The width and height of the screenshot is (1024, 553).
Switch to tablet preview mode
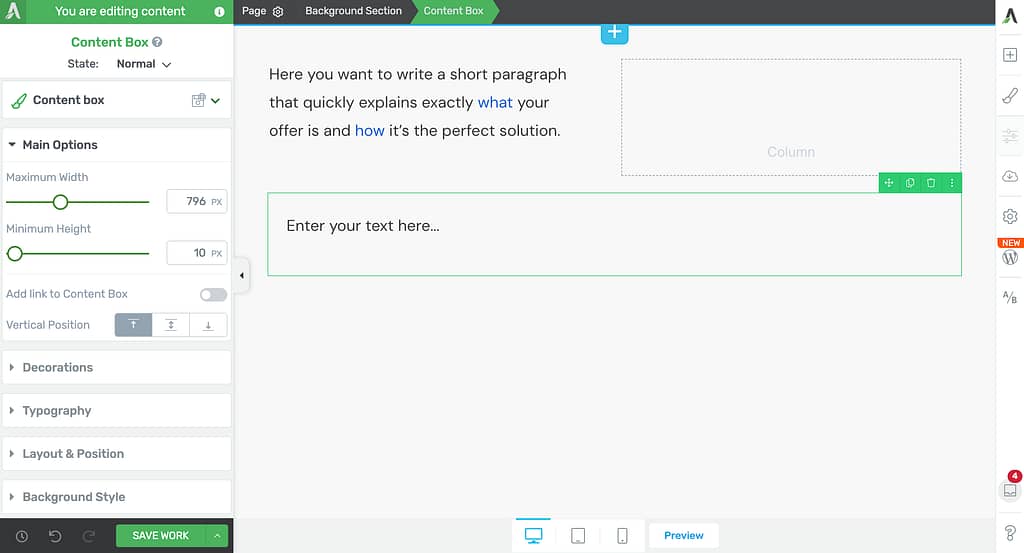pyautogui.click(x=578, y=535)
